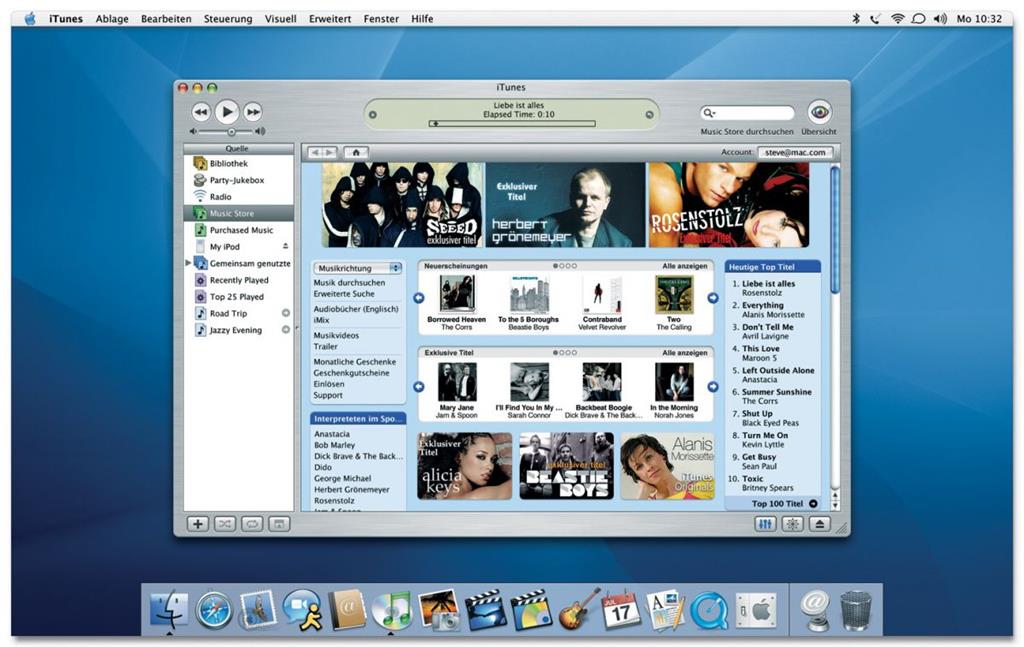The height and width of the screenshot is (647, 1024).
Task: Open the Visuell menu
Action: tap(280, 19)
